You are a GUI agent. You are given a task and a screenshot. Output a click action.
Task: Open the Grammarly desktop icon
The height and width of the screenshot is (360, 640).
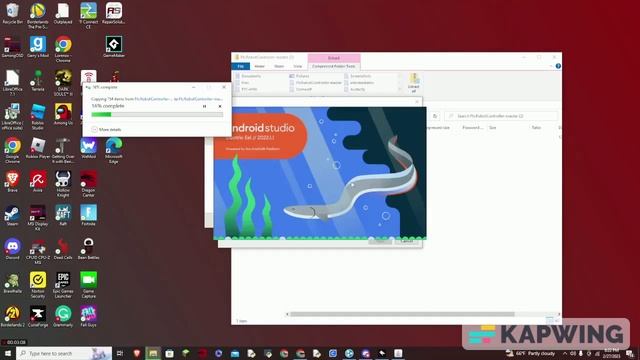pyautogui.click(x=63, y=316)
